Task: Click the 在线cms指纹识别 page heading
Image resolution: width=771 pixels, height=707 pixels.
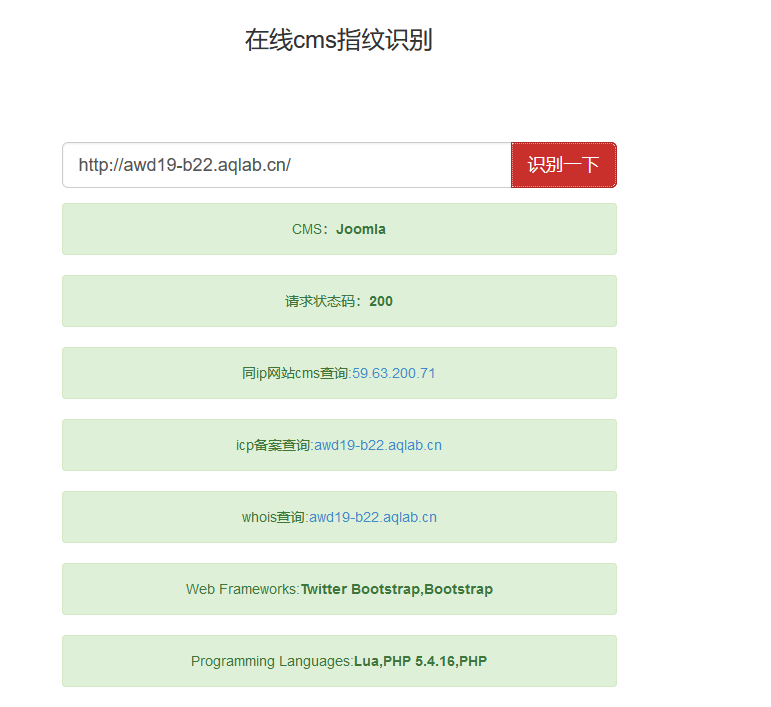Action: pos(339,40)
